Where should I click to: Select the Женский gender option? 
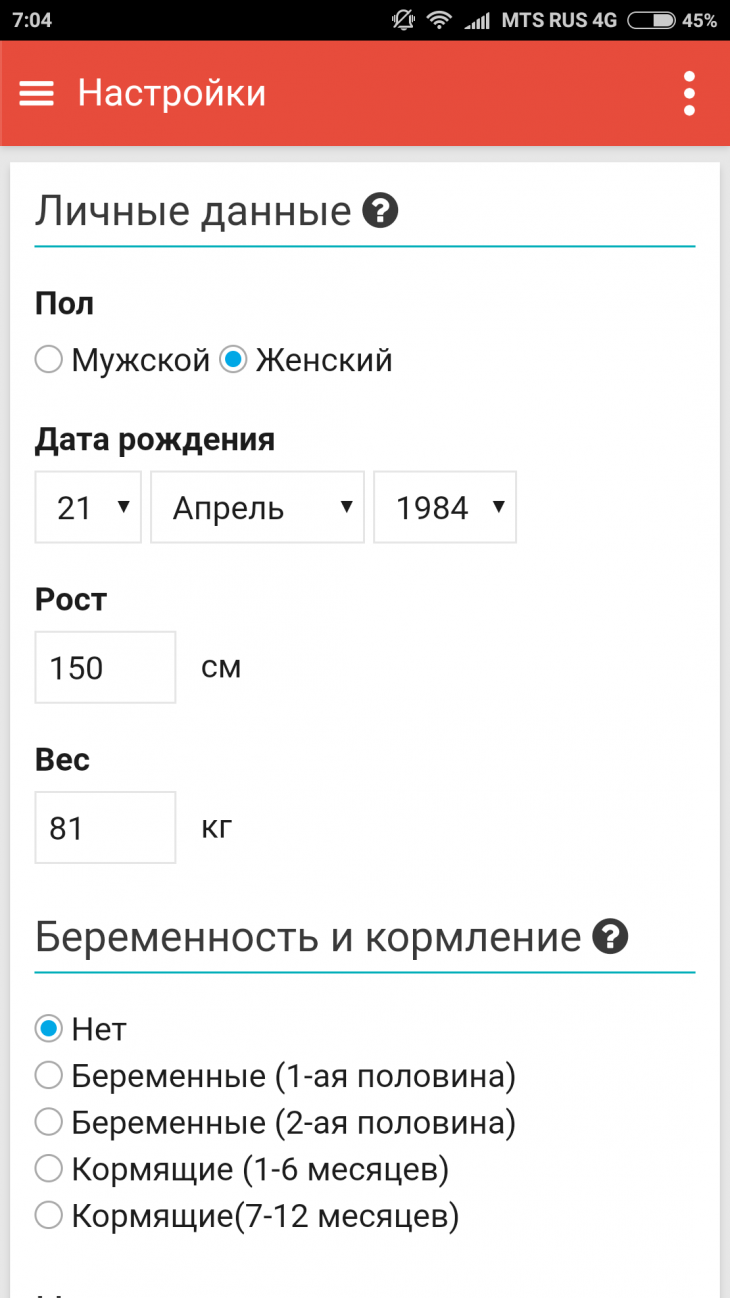[x=233, y=360]
